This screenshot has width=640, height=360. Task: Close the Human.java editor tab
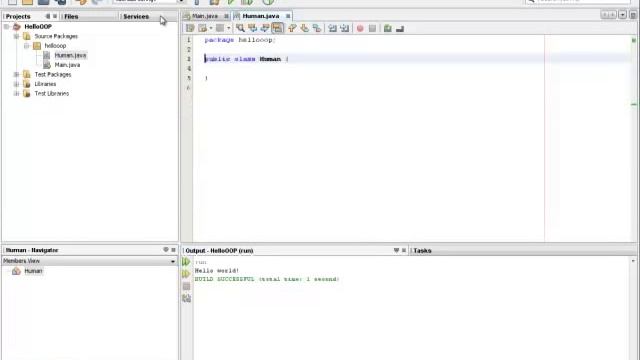pyautogui.click(x=288, y=16)
